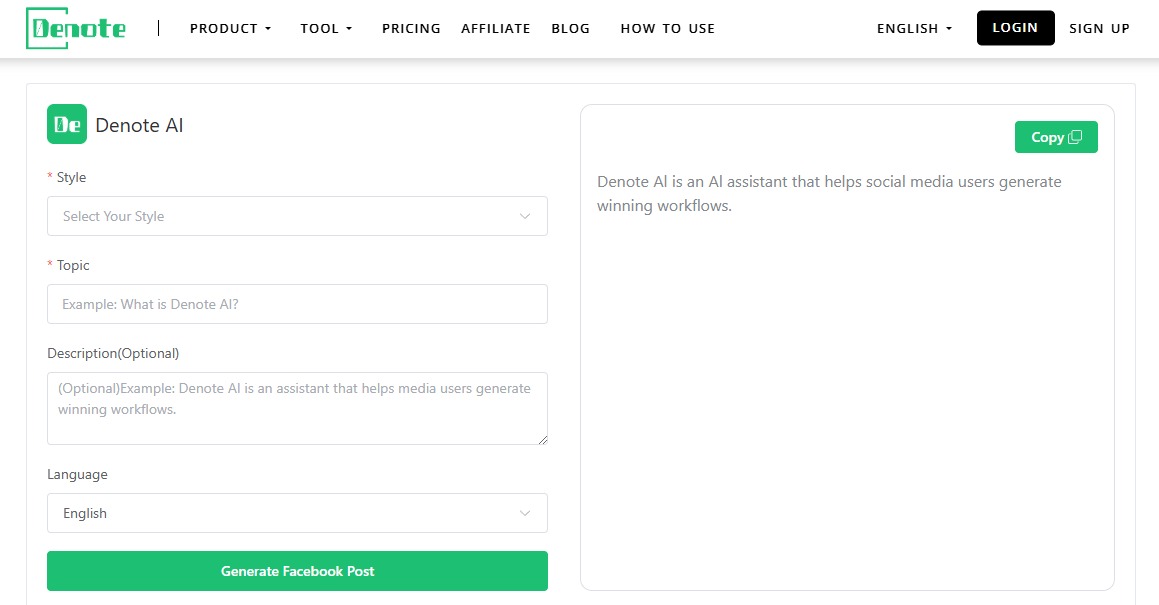Select the generated Denote AI text
The image size is (1159, 605).
828,193
